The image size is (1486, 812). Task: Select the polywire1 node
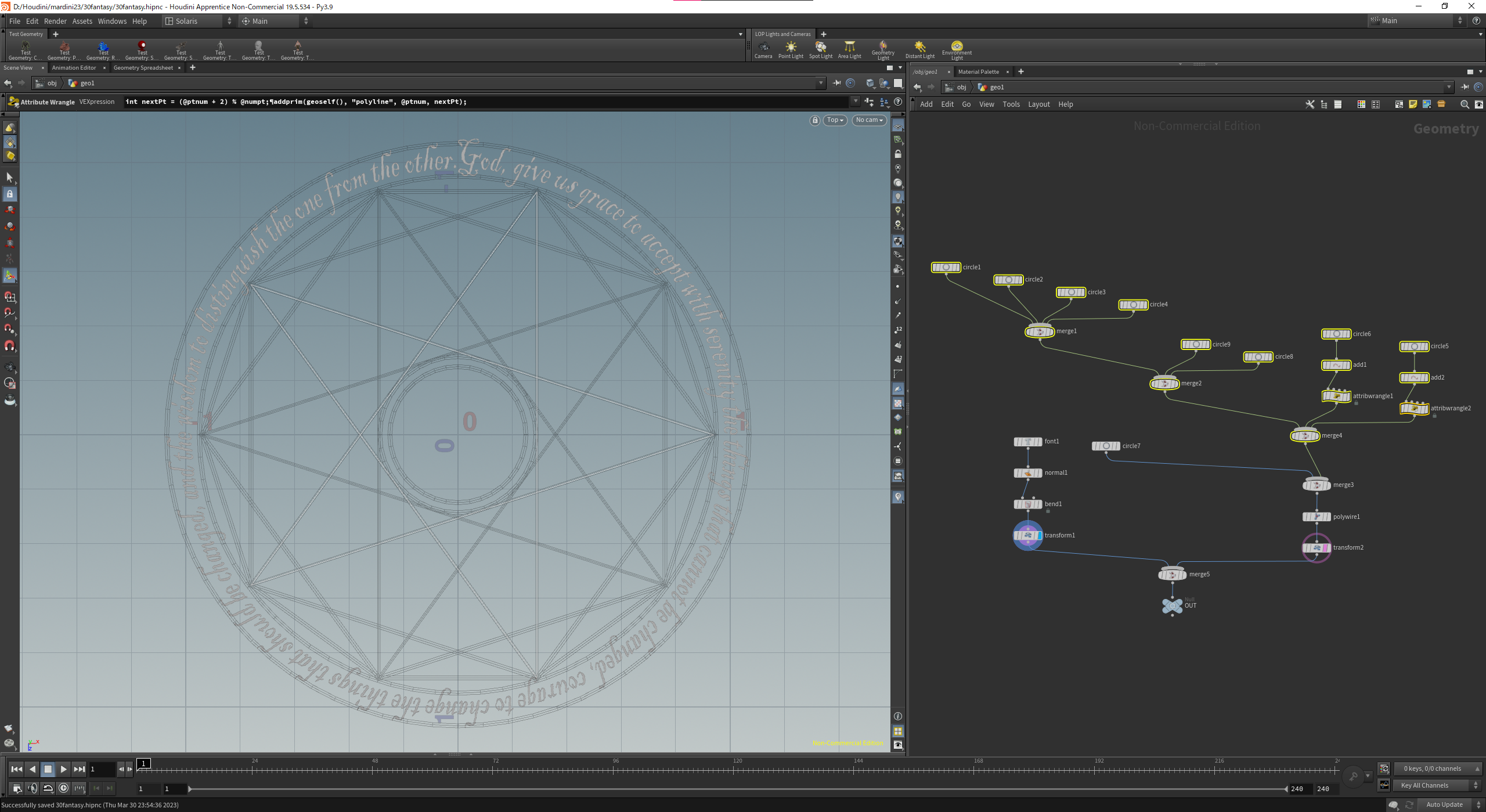(1317, 517)
